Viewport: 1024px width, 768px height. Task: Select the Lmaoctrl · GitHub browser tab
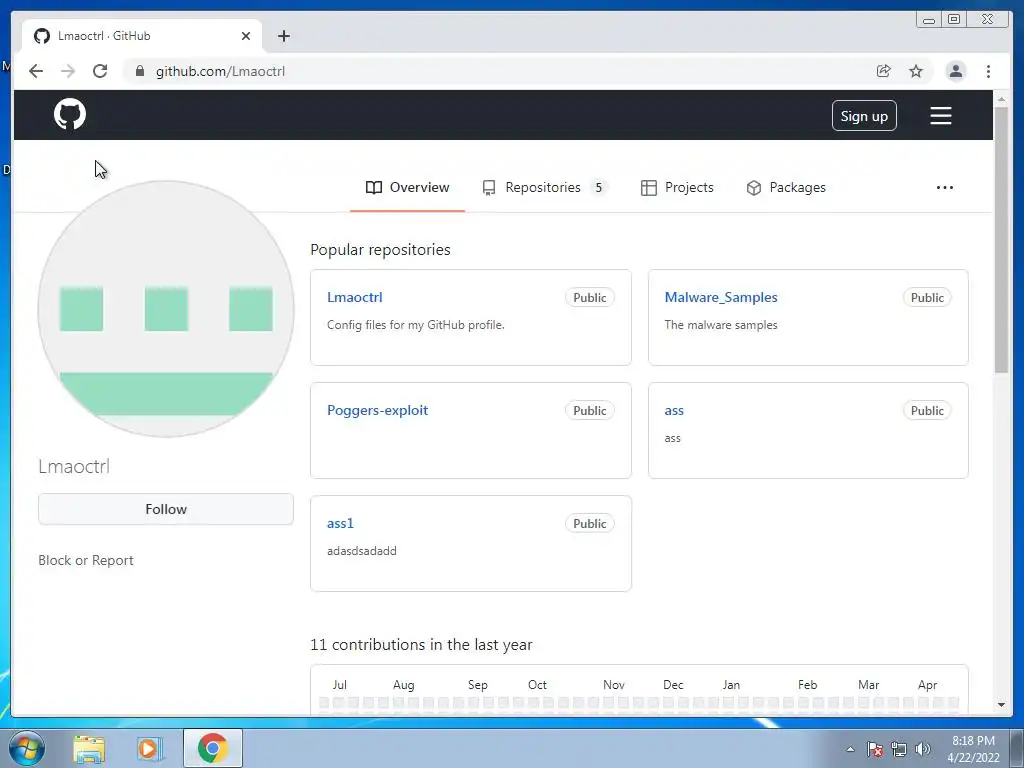[142, 36]
